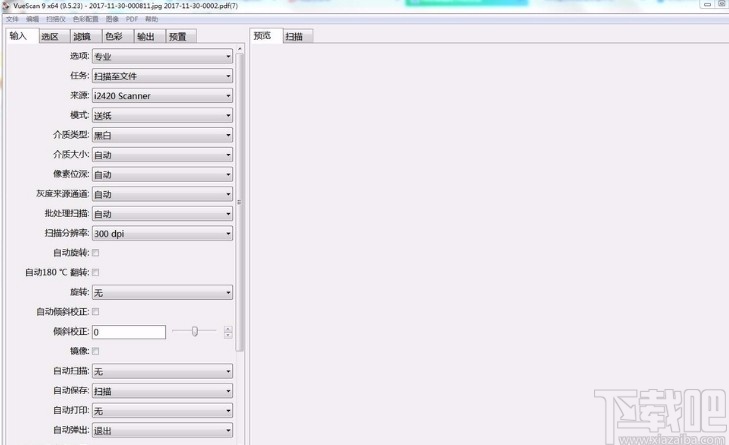Click the scroll-up arrow of settings panel
Screen dimensions: 729x445
click(240, 48)
